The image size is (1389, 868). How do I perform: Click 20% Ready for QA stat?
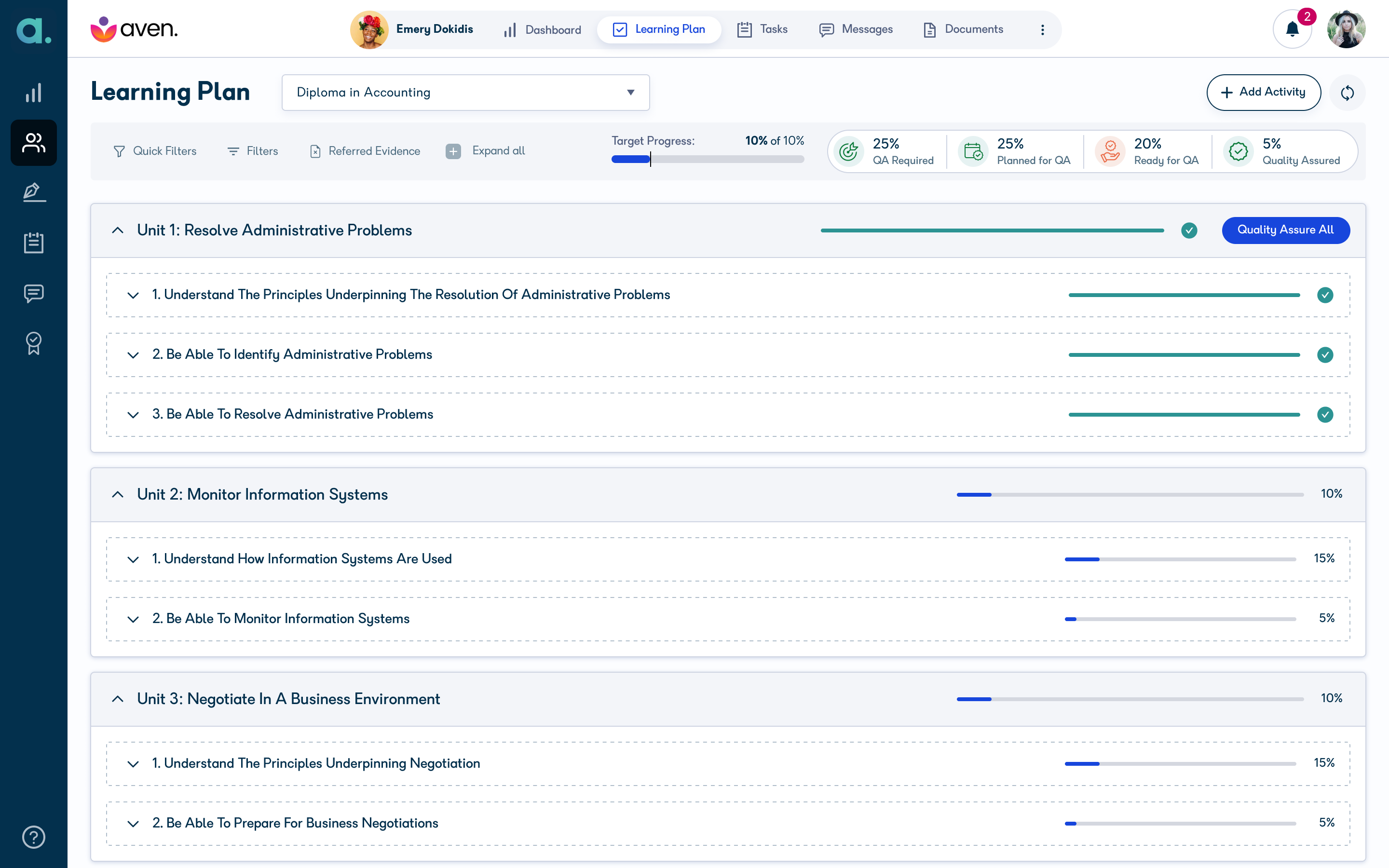pyautogui.click(x=1147, y=151)
